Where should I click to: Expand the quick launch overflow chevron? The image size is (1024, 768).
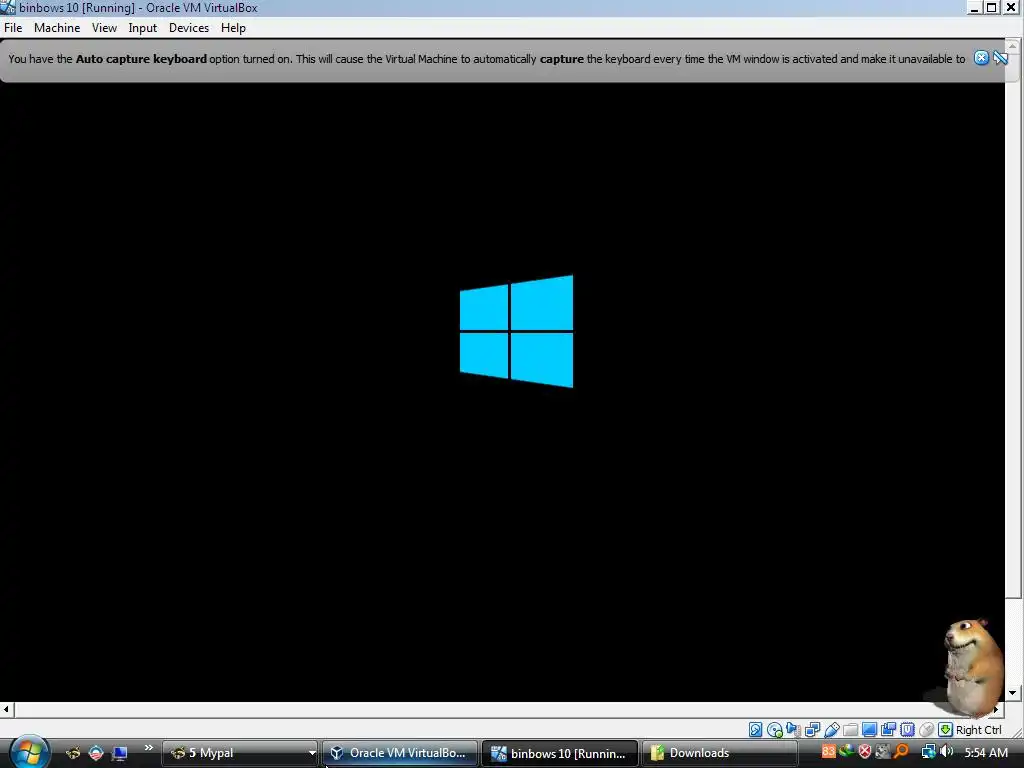tap(148, 748)
